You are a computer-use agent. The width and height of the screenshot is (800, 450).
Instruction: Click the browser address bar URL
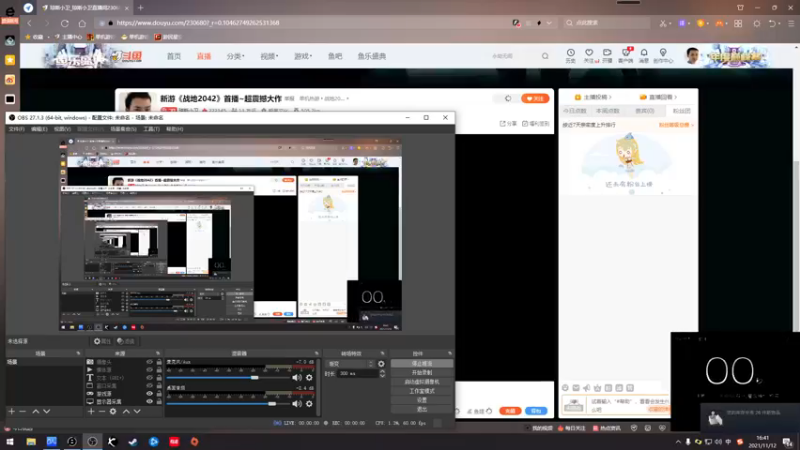(x=198, y=23)
